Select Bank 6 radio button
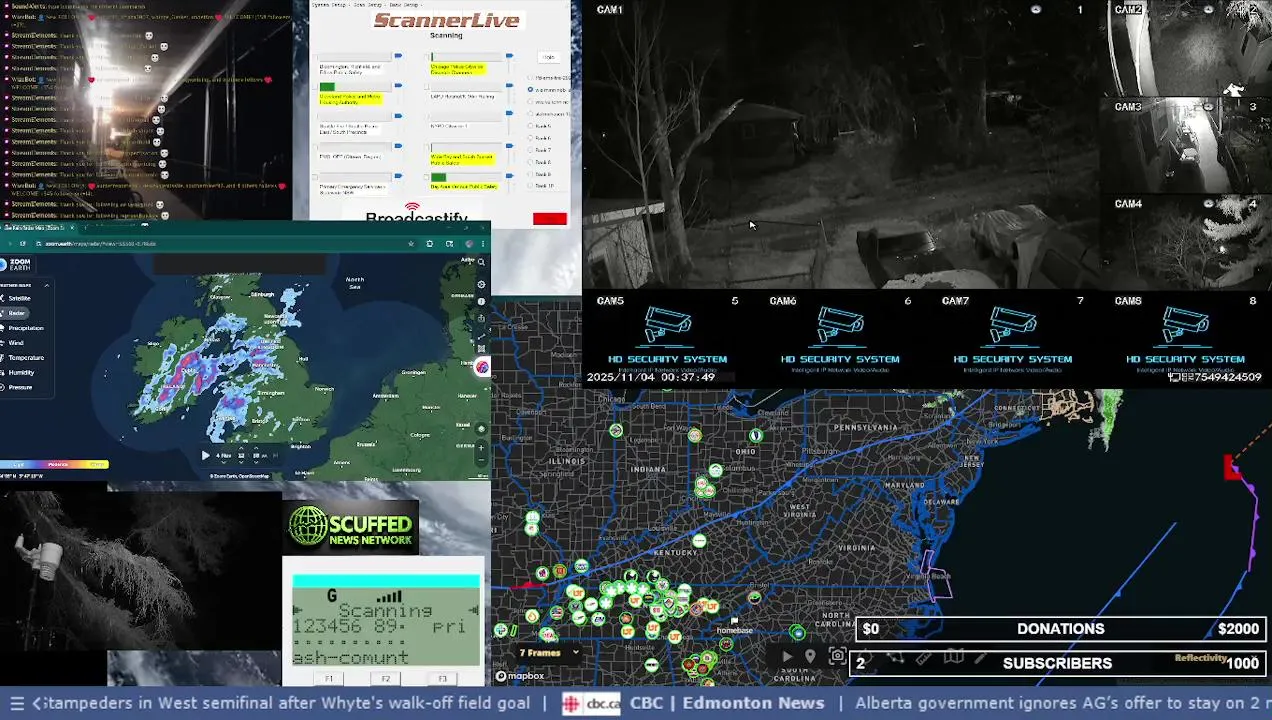1272x720 pixels. tap(530, 138)
